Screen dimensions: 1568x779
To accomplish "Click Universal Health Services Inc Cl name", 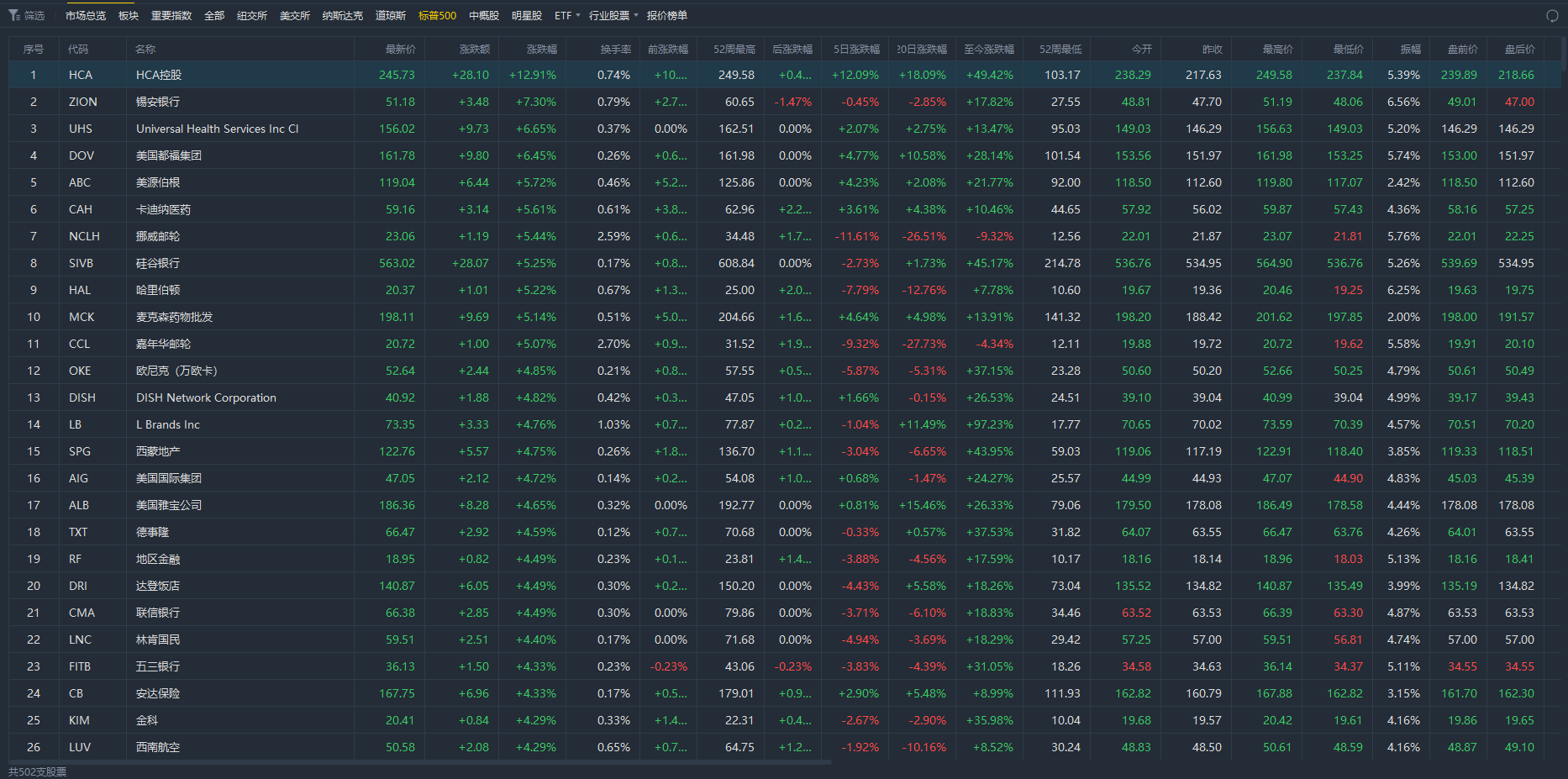I will [x=218, y=129].
